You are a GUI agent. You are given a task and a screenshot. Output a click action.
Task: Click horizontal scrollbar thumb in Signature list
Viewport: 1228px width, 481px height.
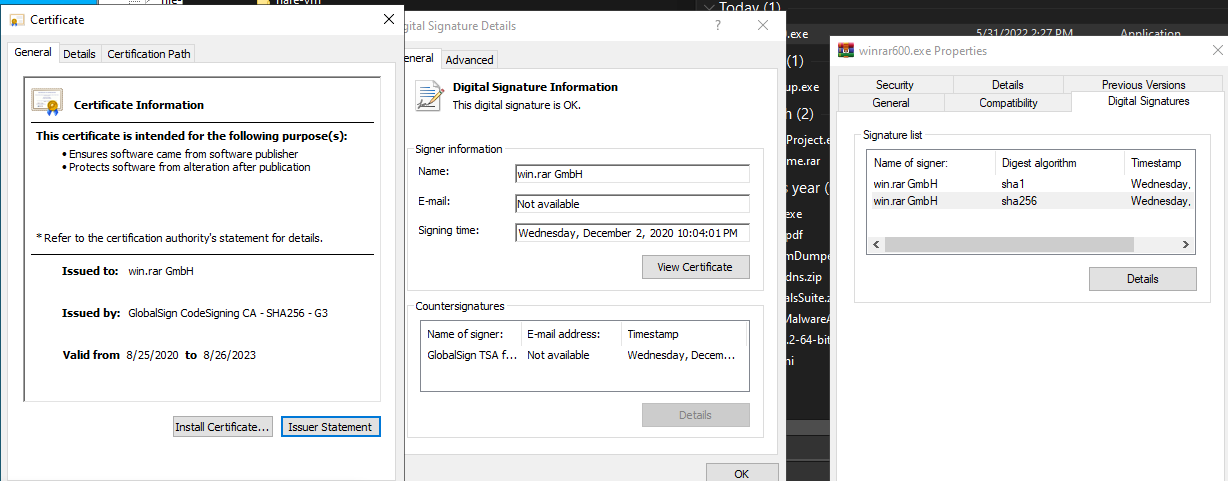click(1010, 244)
